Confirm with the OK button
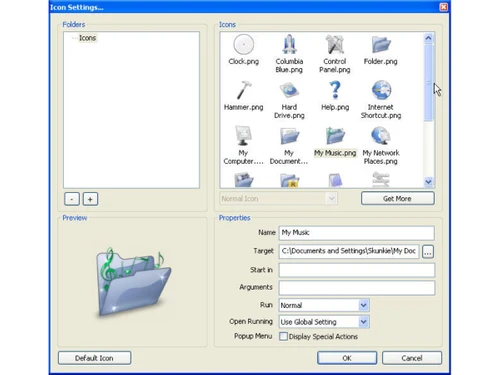The height and width of the screenshot is (375, 500). point(347,358)
